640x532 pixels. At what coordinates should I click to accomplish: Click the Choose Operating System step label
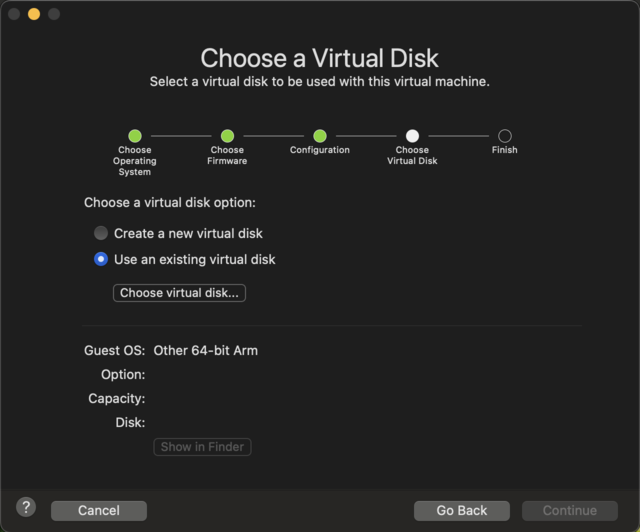point(135,161)
